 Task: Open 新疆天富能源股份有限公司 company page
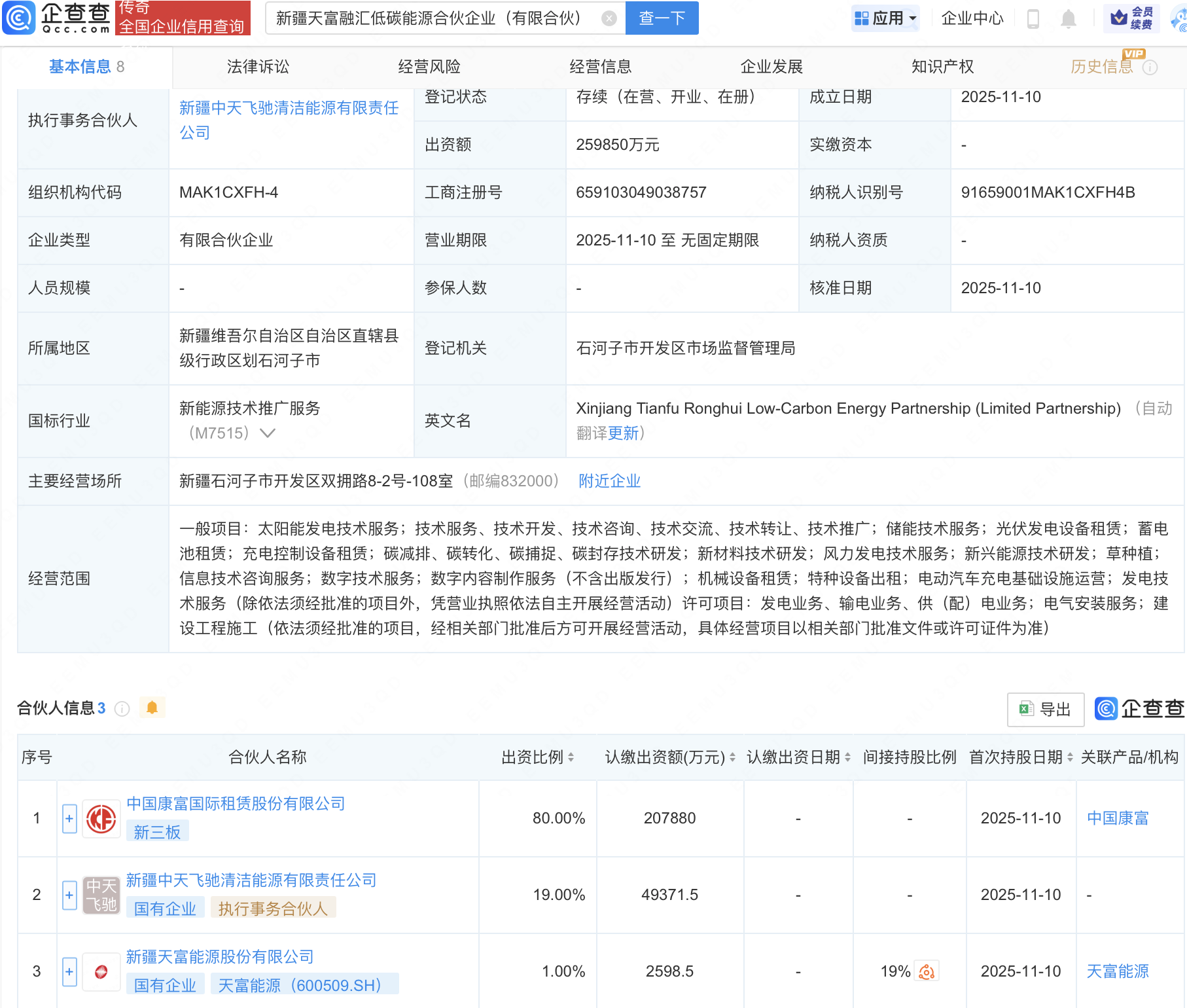click(x=219, y=957)
